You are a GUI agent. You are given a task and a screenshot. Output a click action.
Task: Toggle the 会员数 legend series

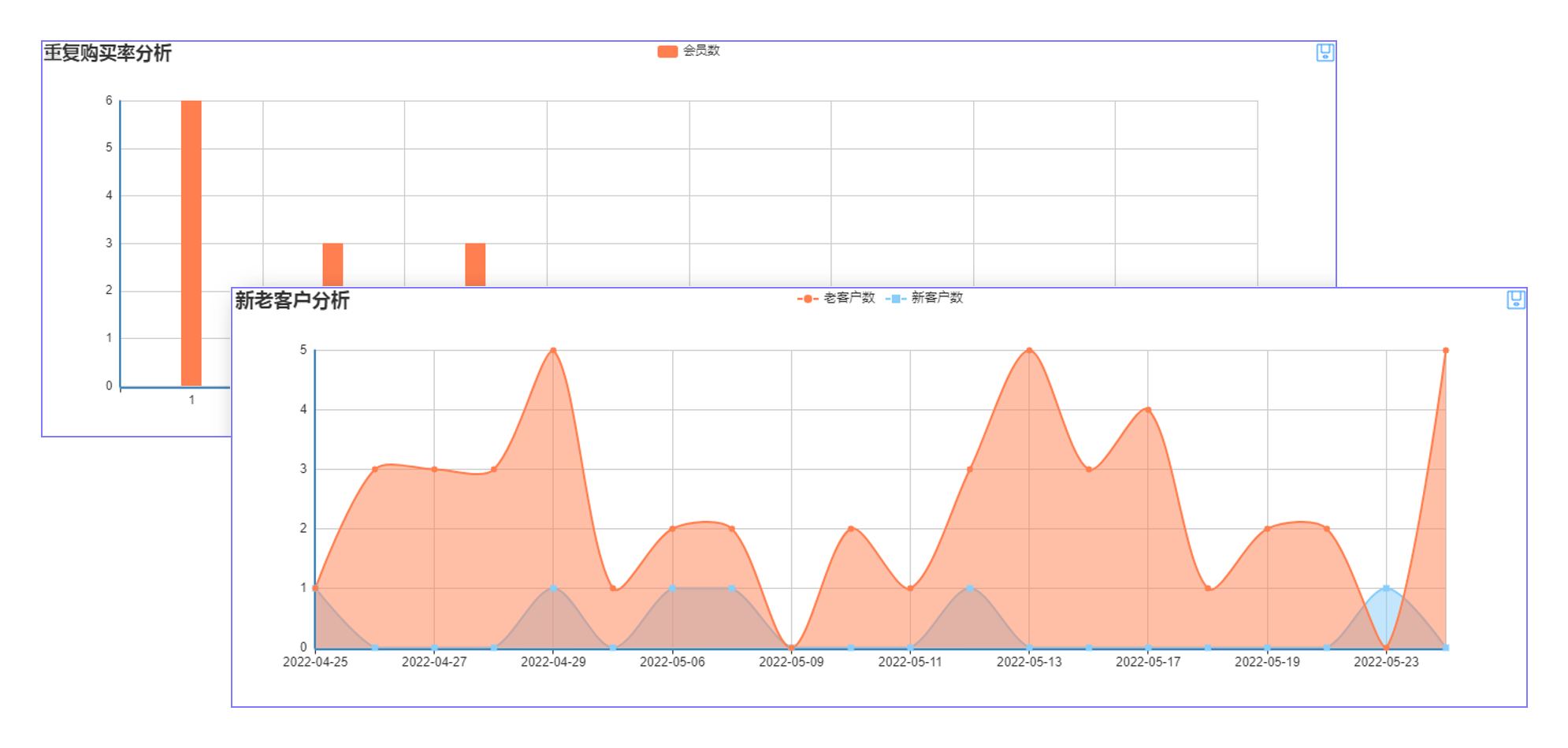point(700,51)
